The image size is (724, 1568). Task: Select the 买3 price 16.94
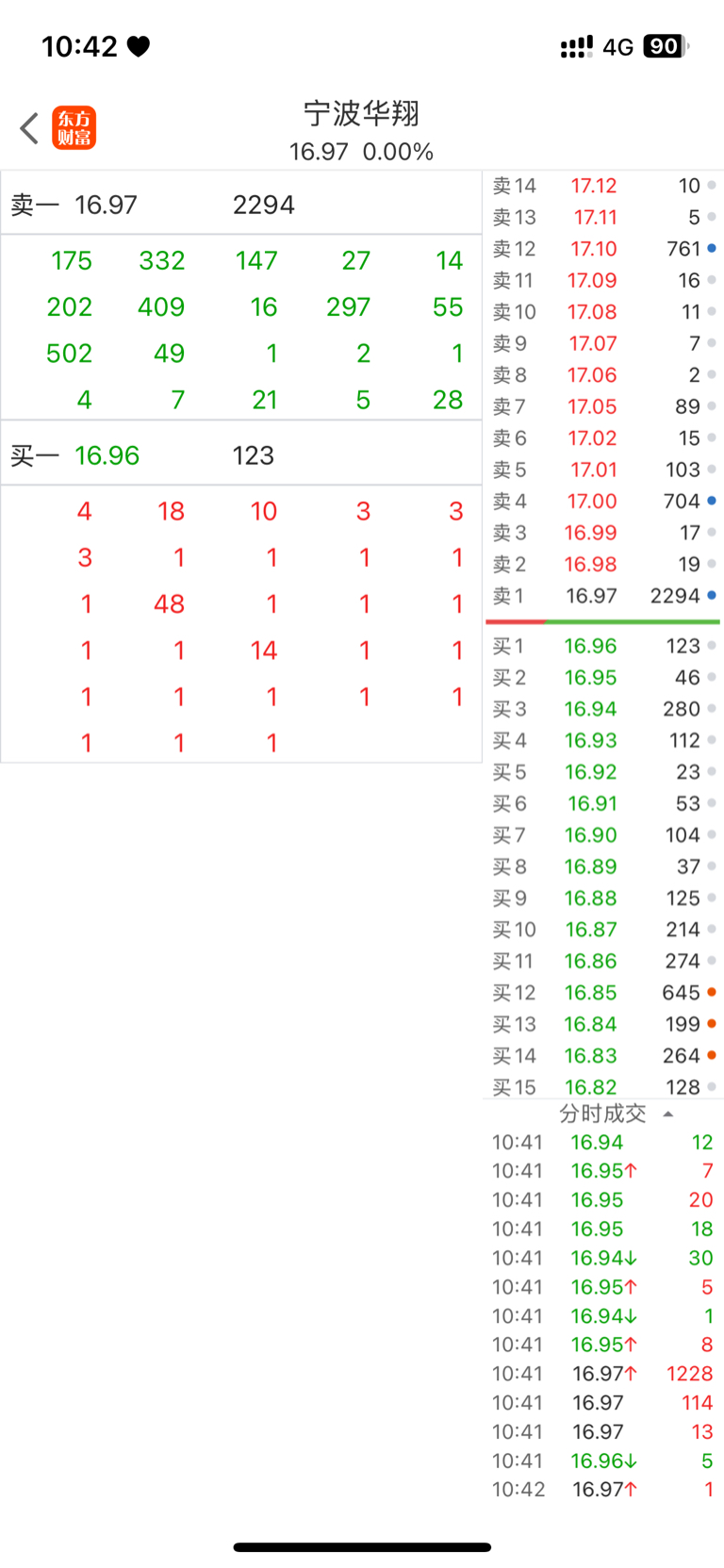click(590, 709)
